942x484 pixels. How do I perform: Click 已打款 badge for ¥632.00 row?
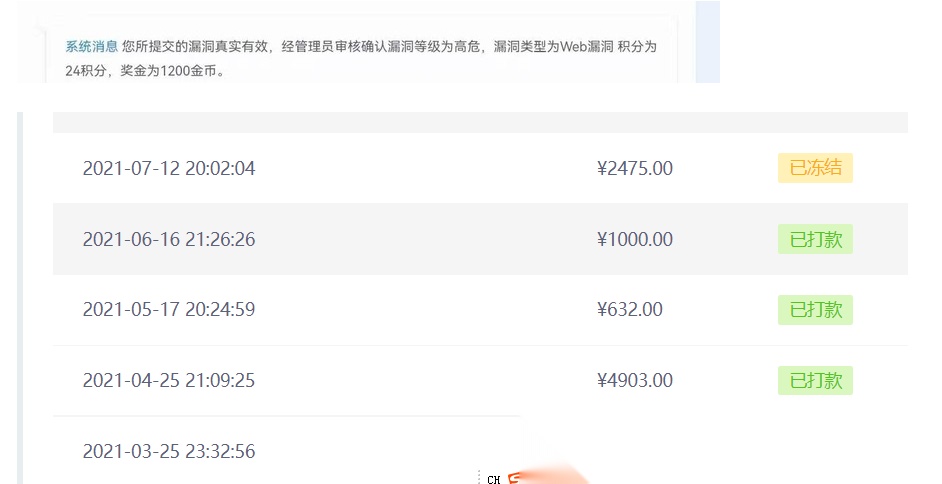[x=815, y=309]
